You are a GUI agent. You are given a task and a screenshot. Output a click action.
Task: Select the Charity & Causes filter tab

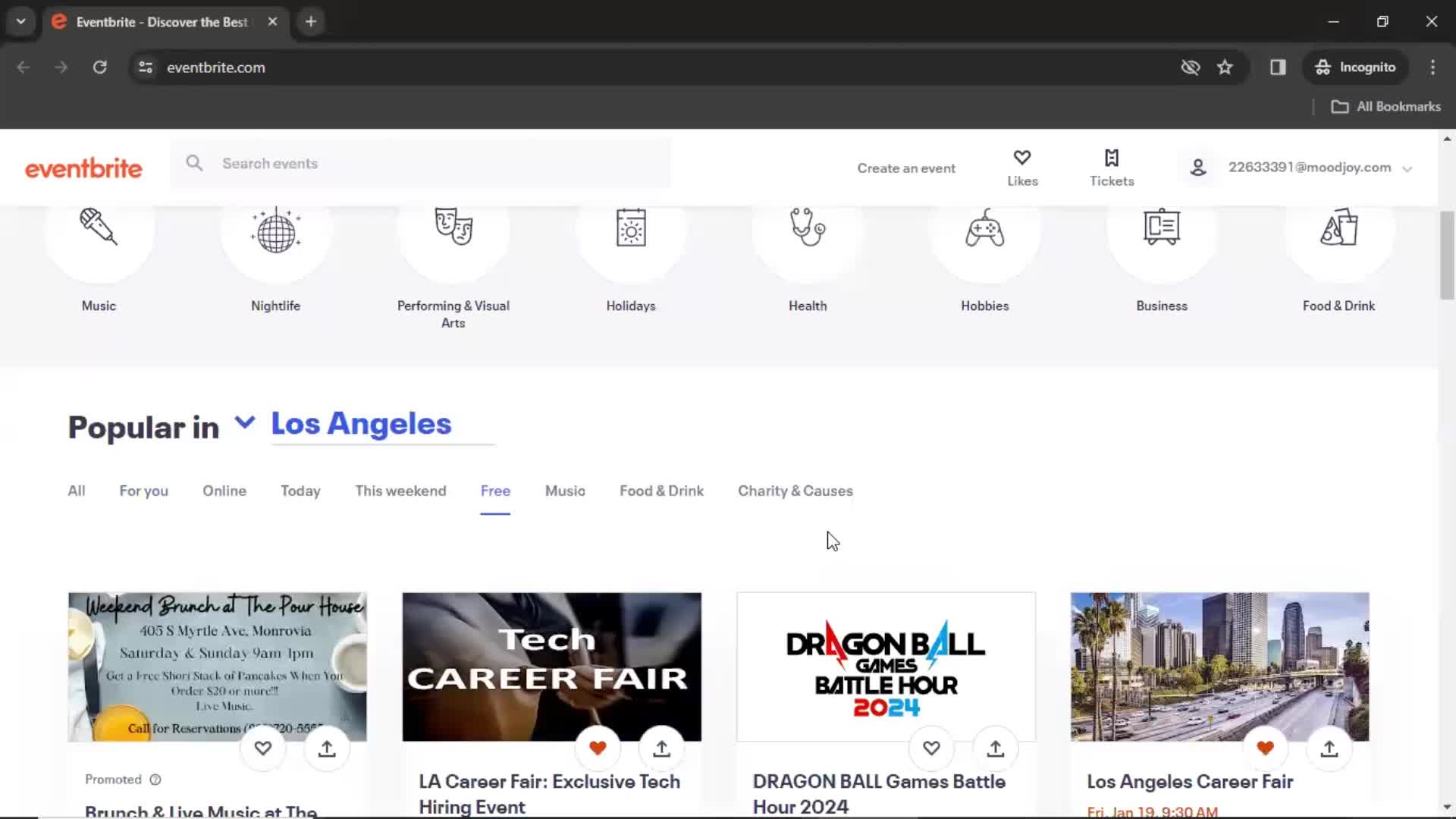pos(795,491)
